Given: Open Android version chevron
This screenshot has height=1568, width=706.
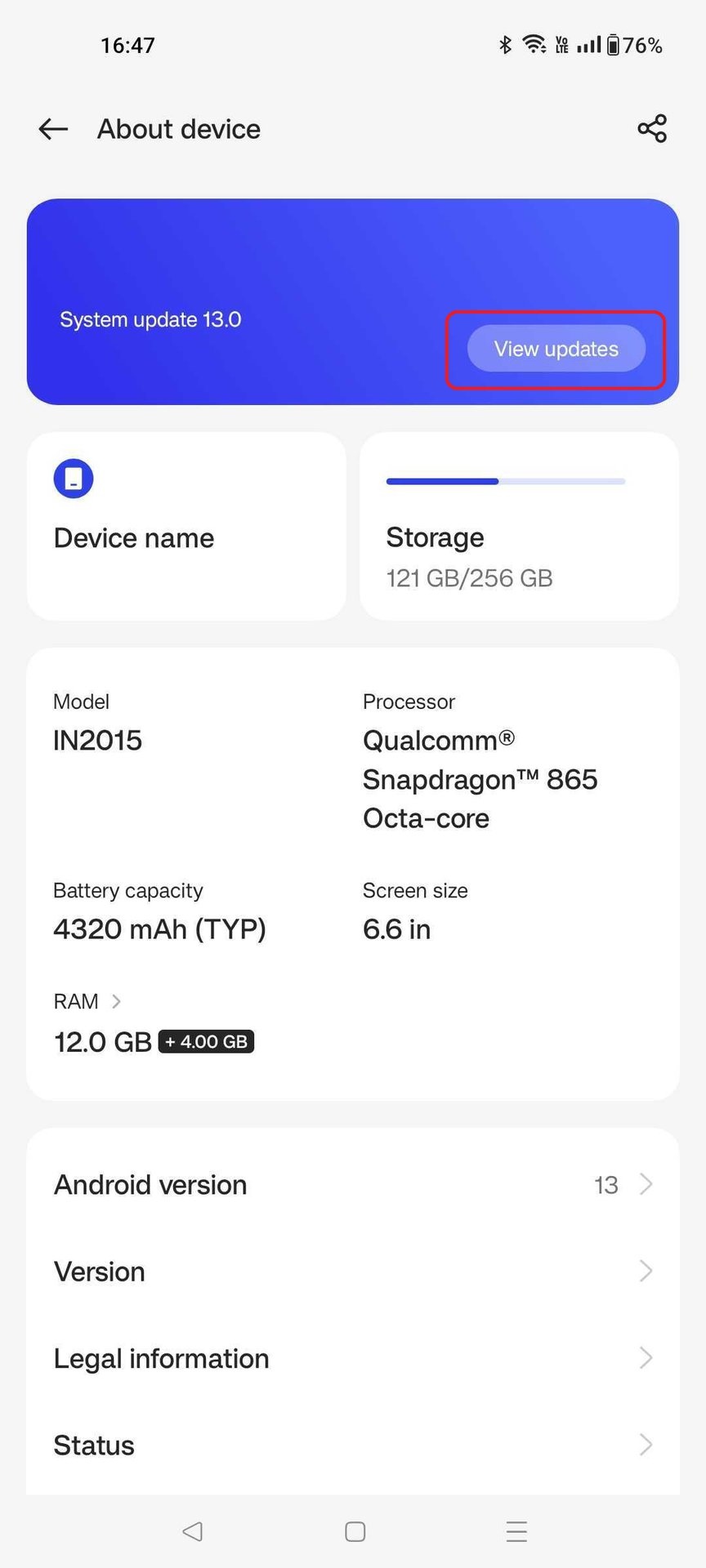Looking at the screenshot, I should [x=646, y=1184].
